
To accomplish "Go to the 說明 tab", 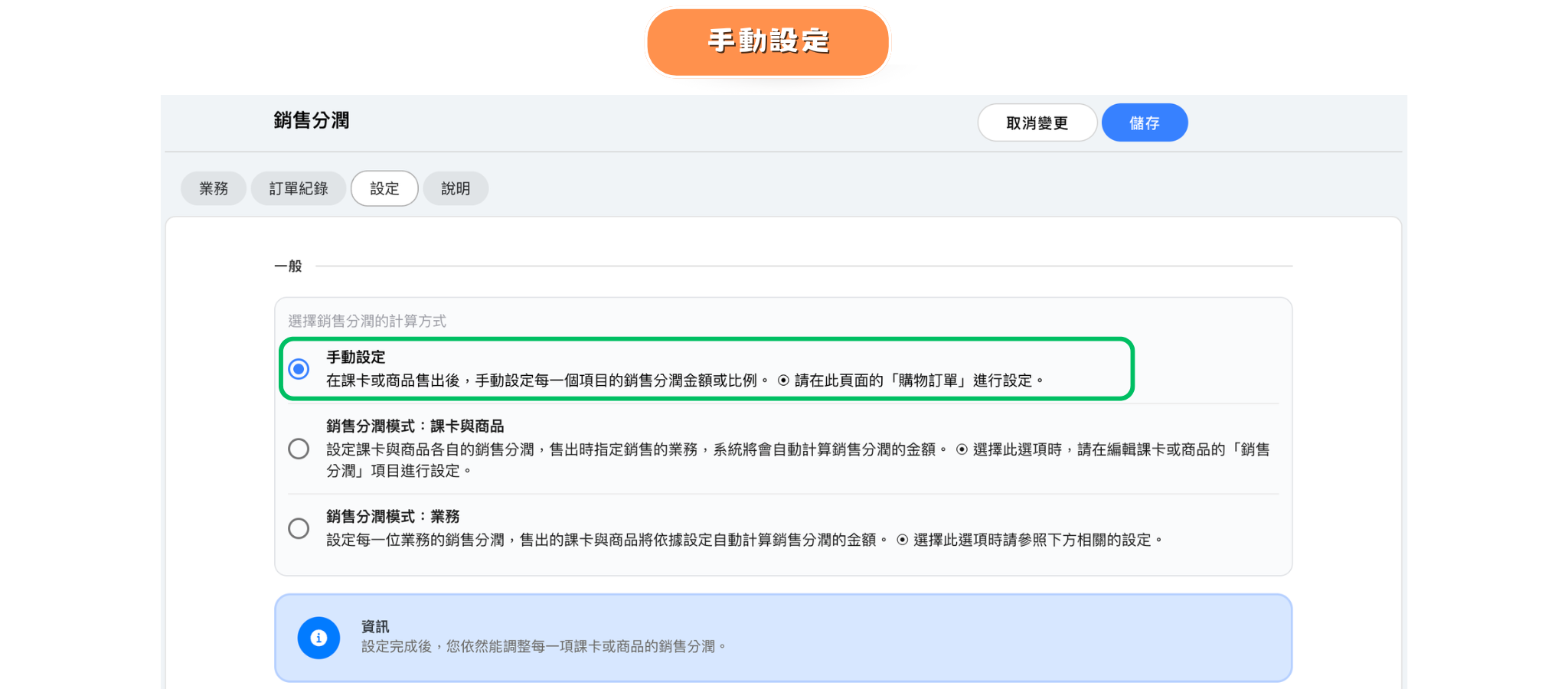I will coord(456,188).
